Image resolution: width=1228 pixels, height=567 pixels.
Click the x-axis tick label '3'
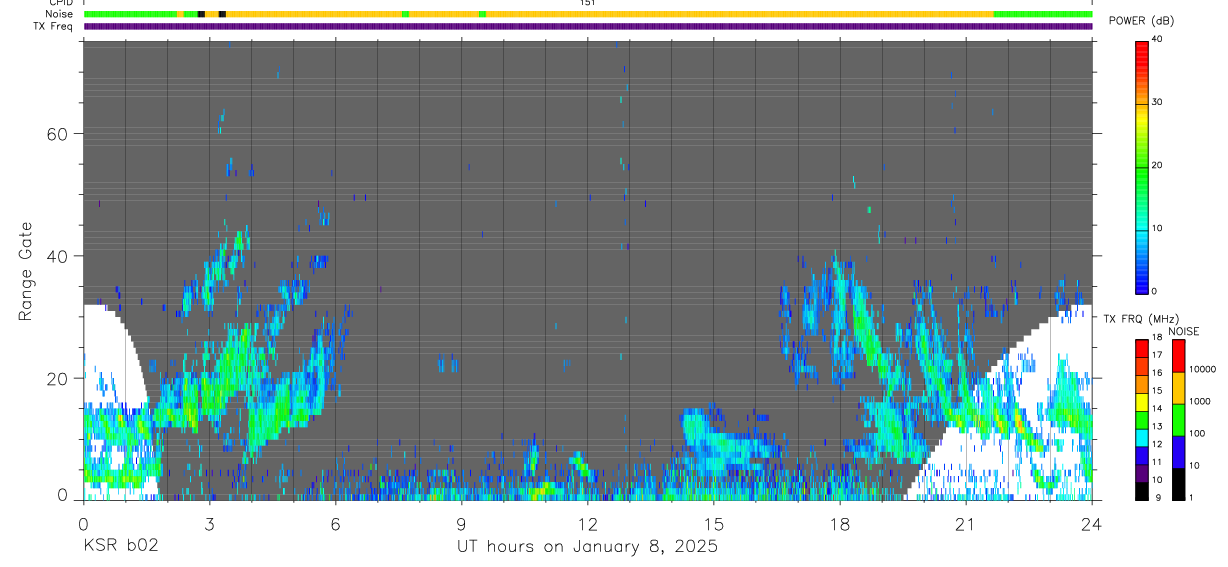click(209, 523)
